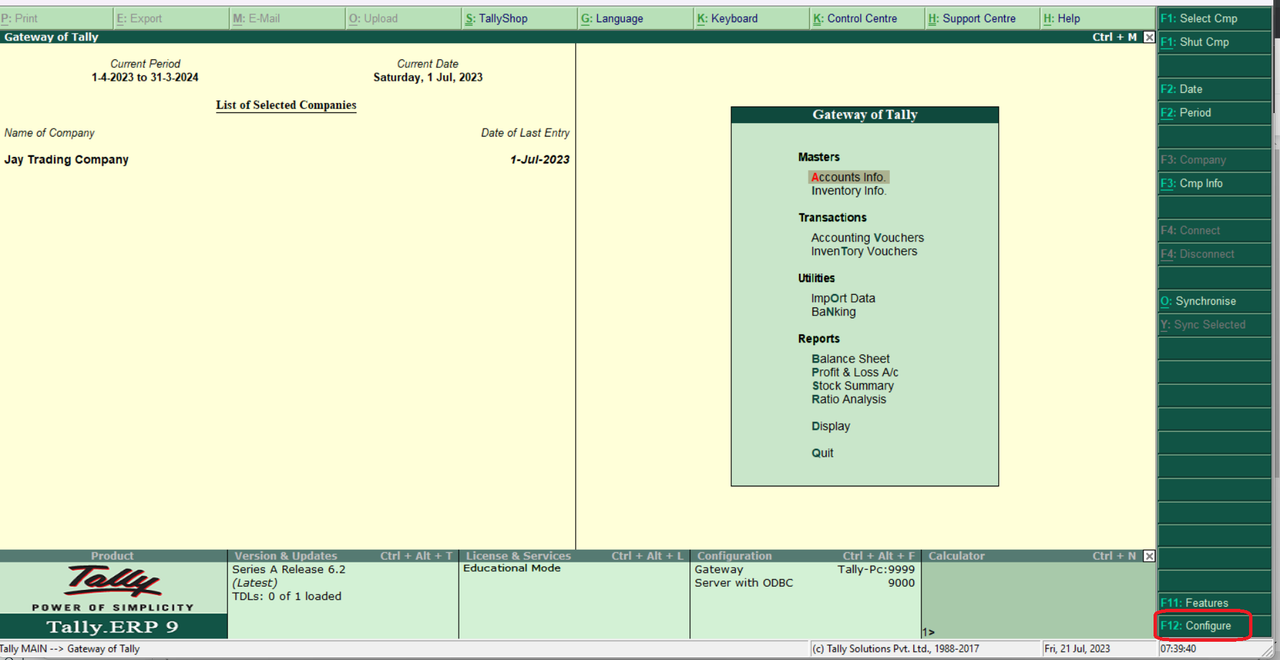This screenshot has width=1280, height=660.
Task: Click F3: Cmp Info button
Action: 1215,183
